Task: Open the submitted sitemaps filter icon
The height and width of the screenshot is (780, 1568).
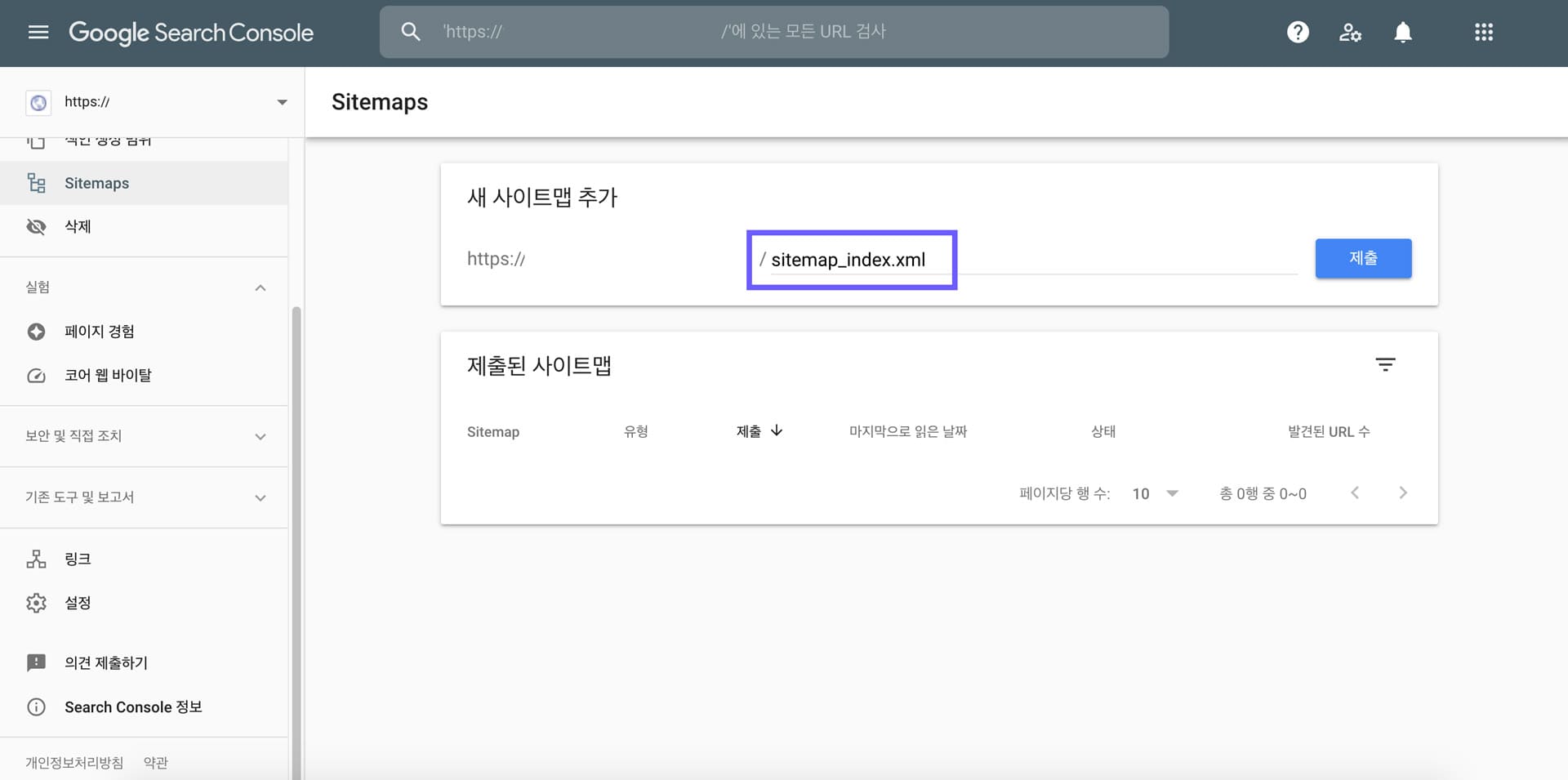Action: [1385, 365]
